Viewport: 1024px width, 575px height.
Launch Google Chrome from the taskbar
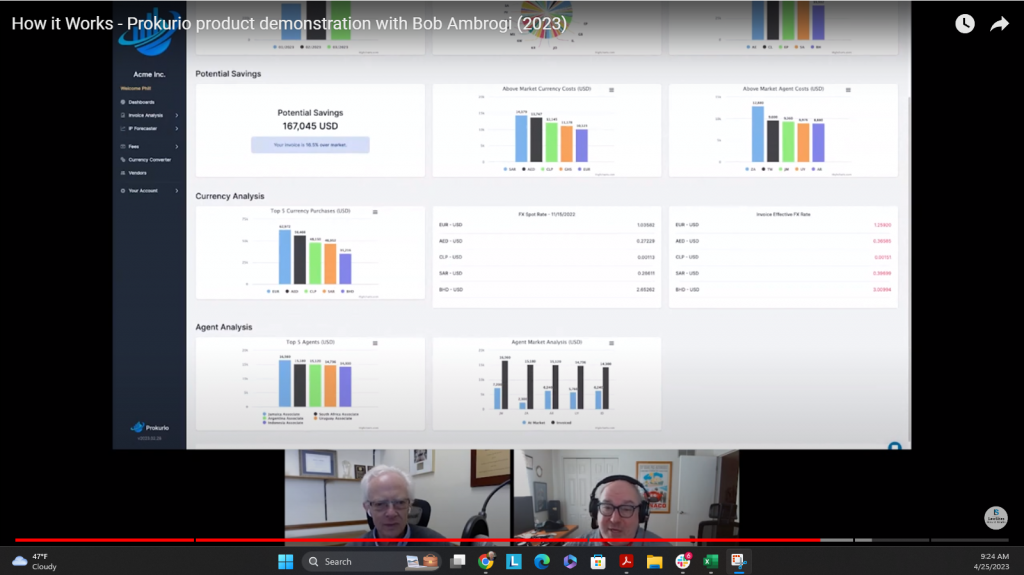click(485, 561)
